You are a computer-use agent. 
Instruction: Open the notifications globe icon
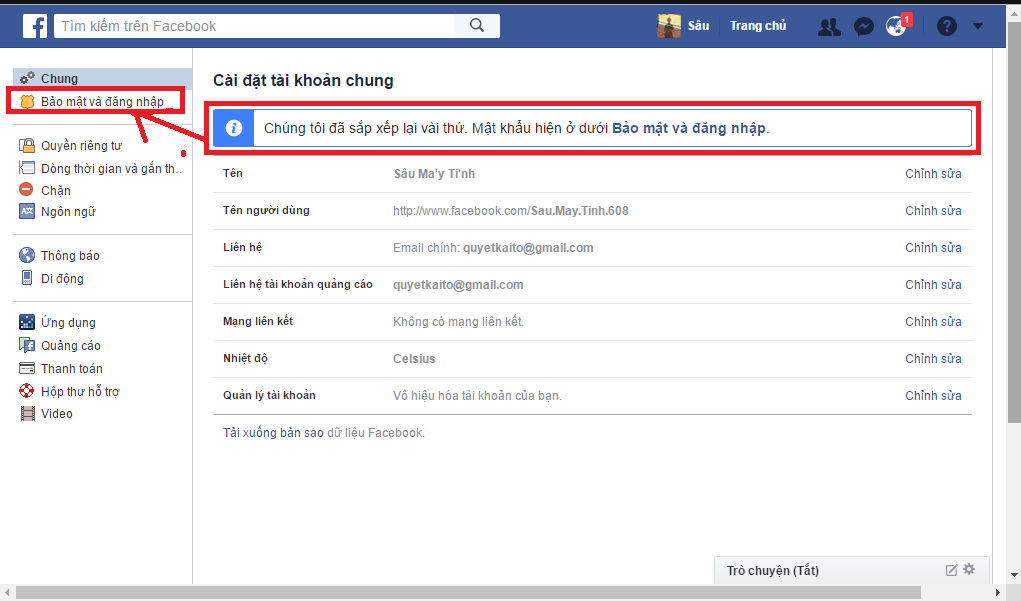pos(897,27)
